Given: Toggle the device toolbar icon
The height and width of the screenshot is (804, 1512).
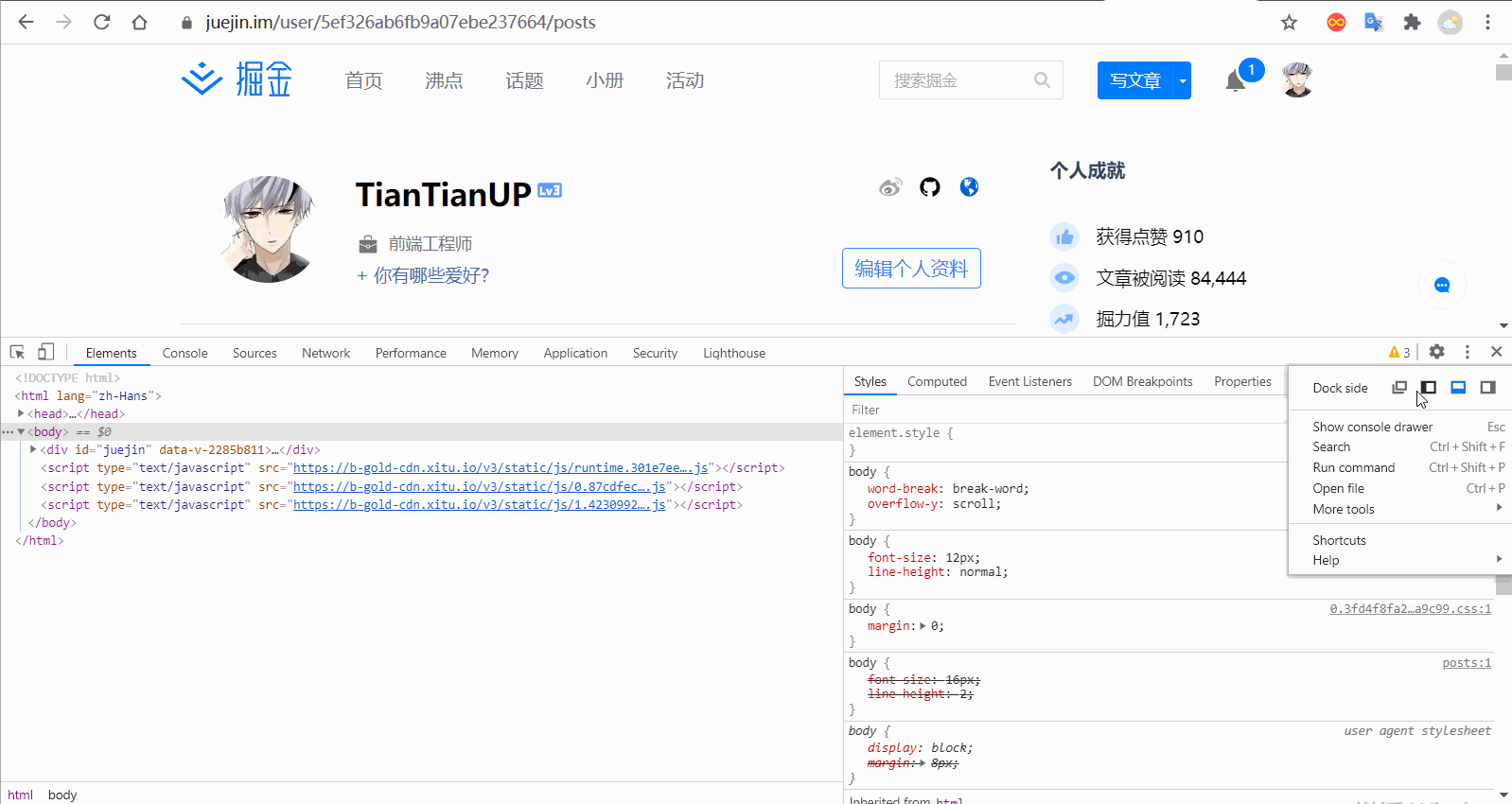Looking at the screenshot, I should 45,352.
